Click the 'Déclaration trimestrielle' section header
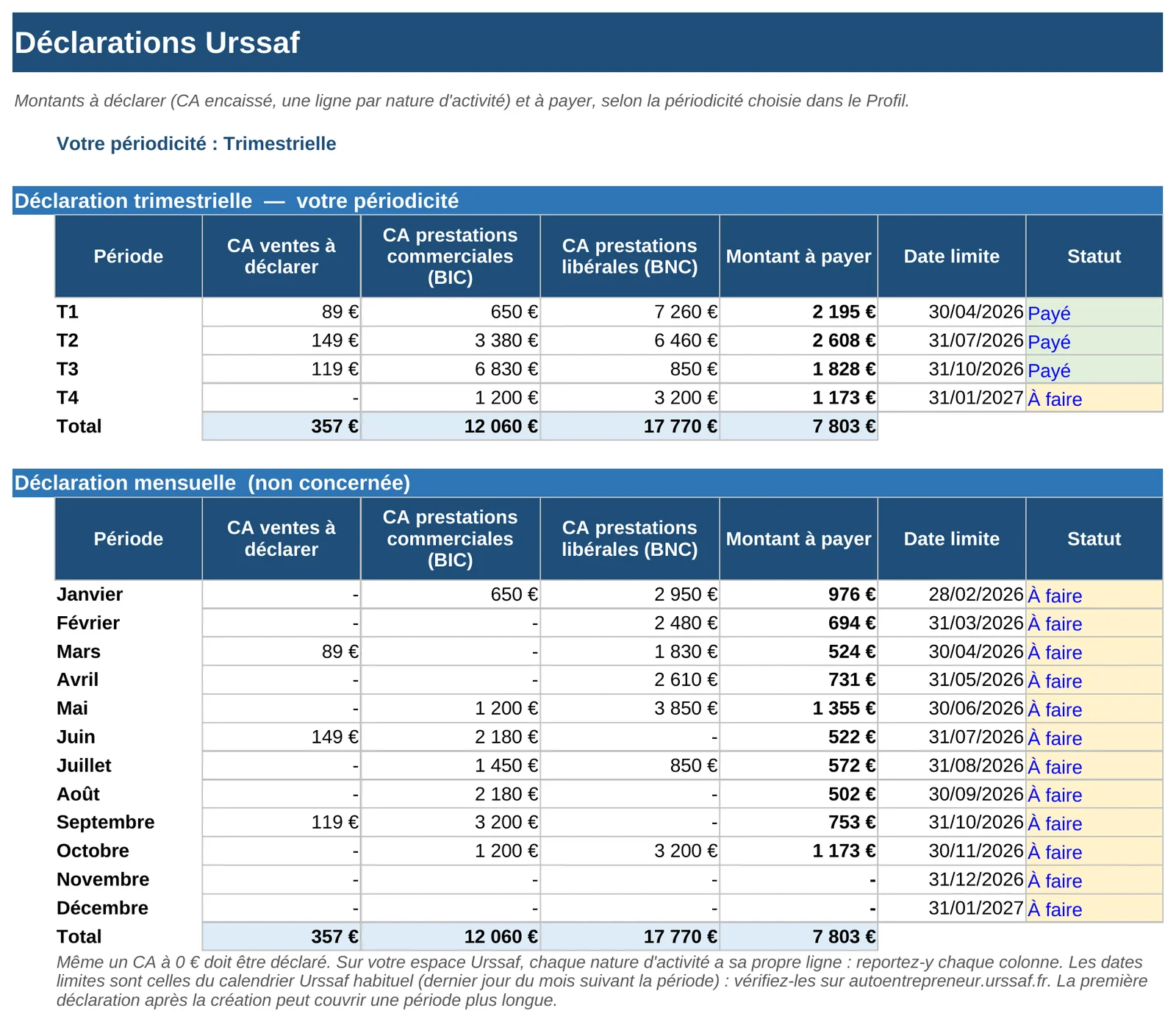 point(587,201)
